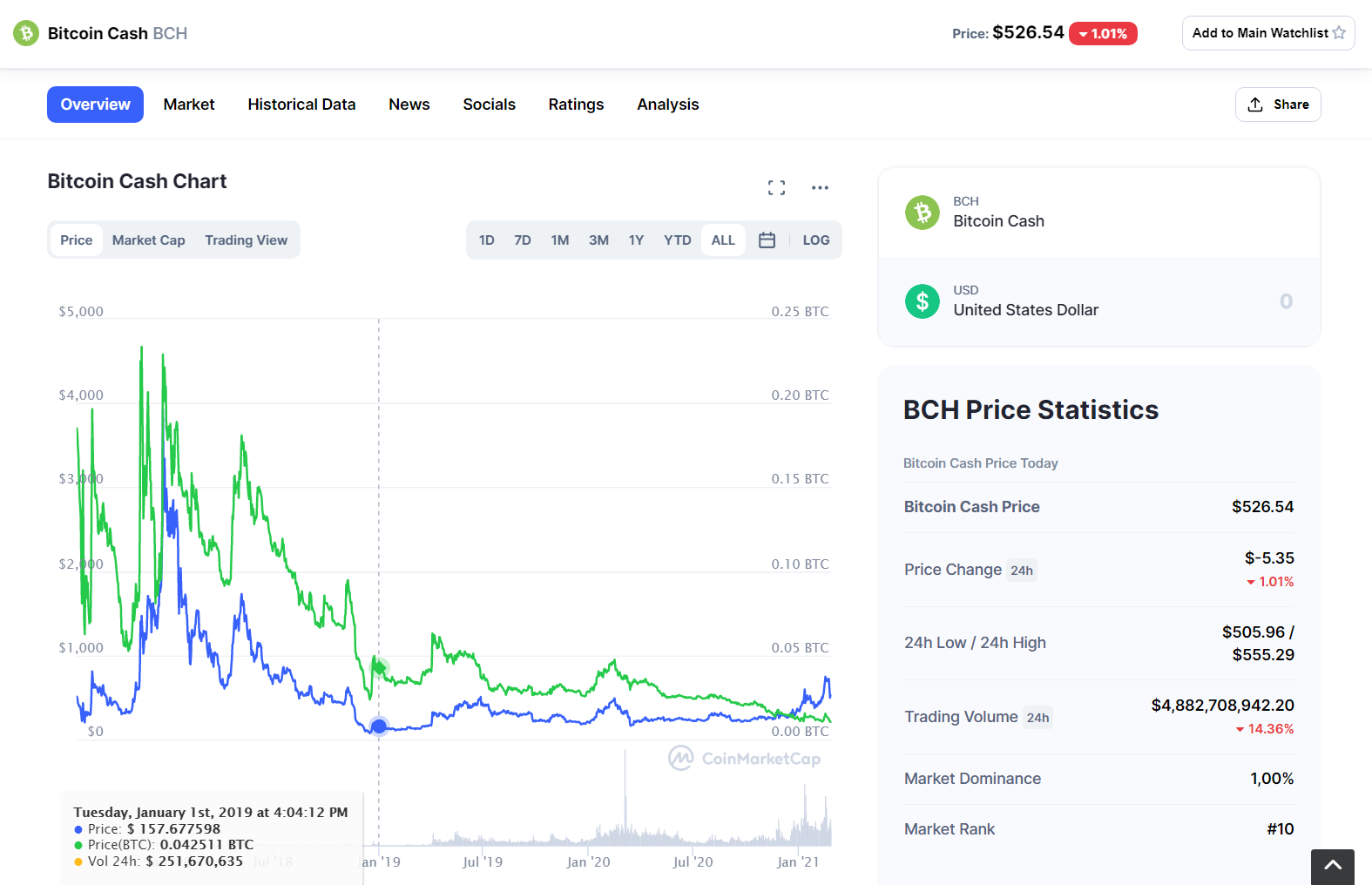Click the watchlist star icon
The width and height of the screenshot is (1372, 885).
[x=1339, y=33]
